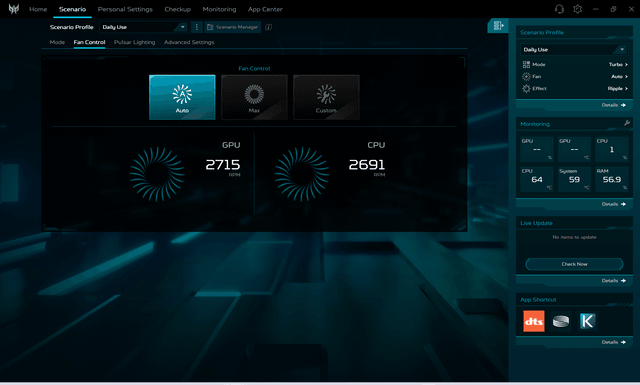640x385 pixels.
Task: Expand the Scenario Profile Daily Use dropdown
Action: coord(144,27)
